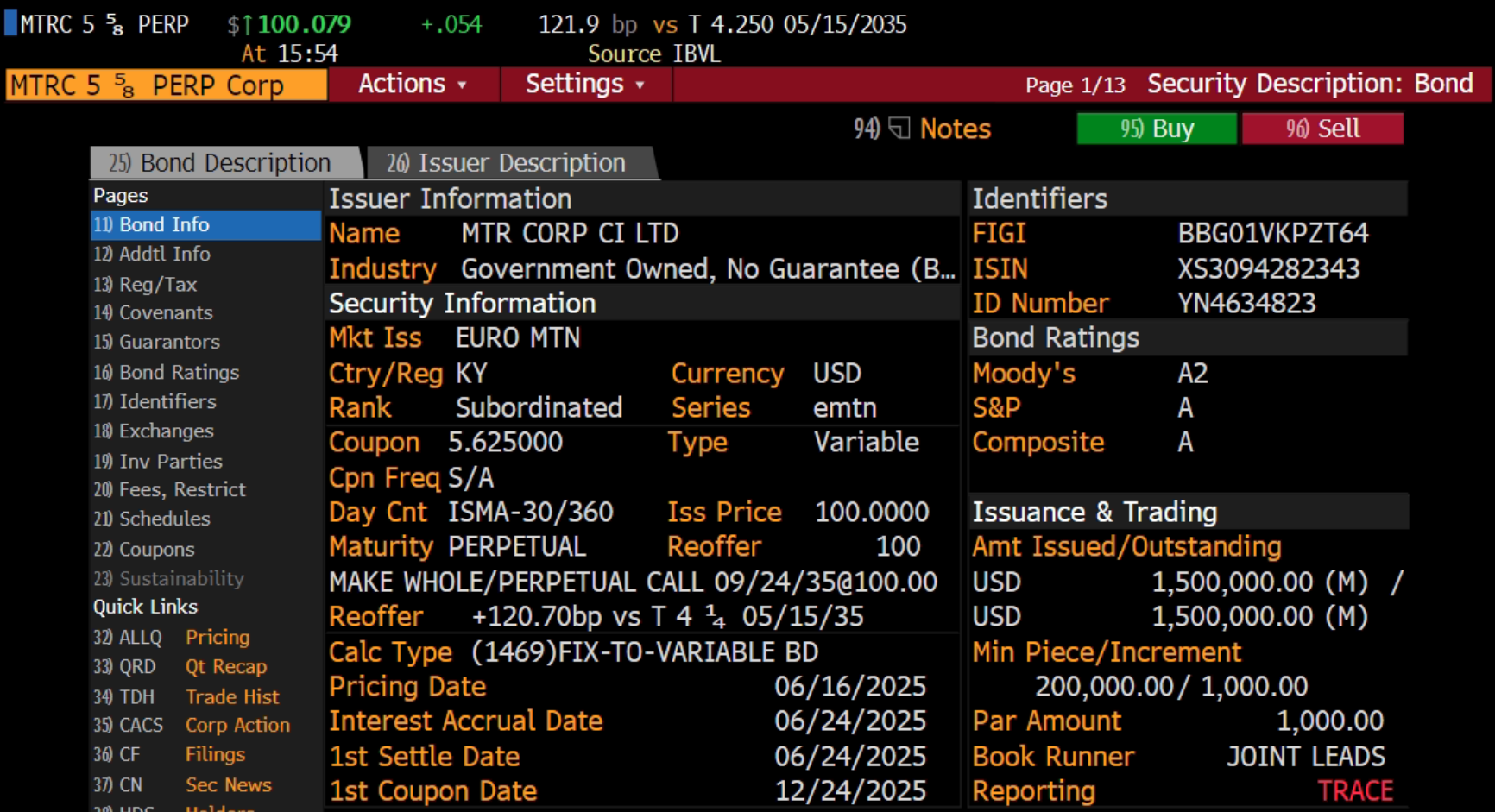Click the Par Amount value 1,000.00
This screenshot has height=812, width=1495.
coord(1330,721)
